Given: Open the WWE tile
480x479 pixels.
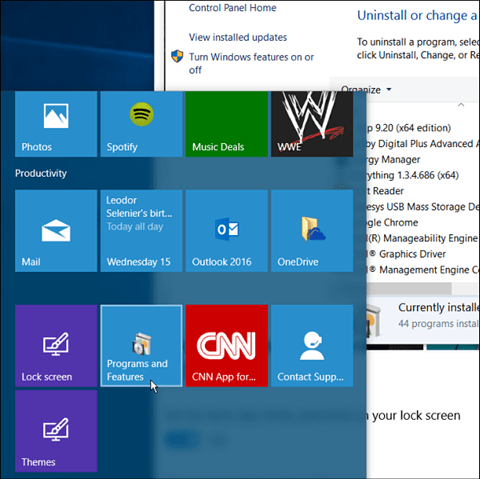Looking at the screenshot, I should (x=312, y=124).
